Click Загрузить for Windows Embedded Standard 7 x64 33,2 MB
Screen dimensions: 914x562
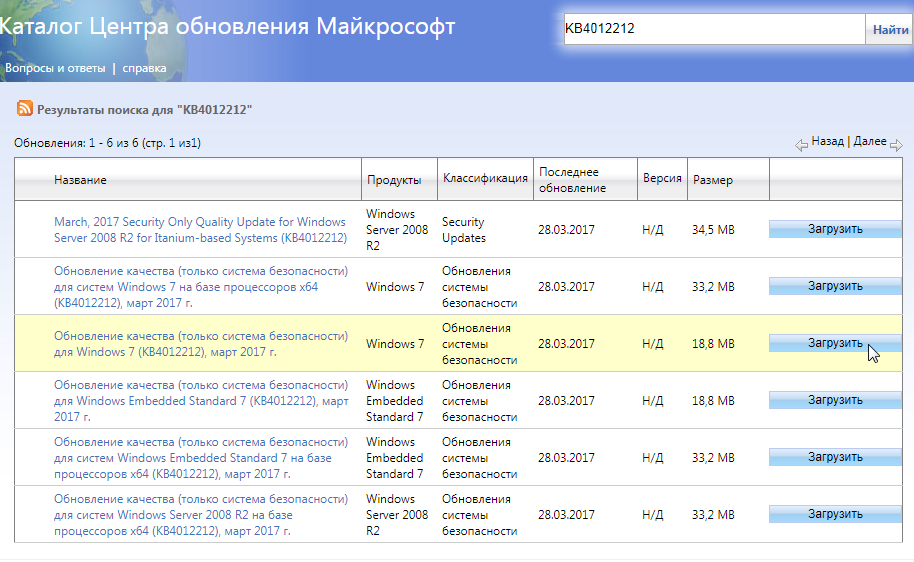pyautogui.click(x=835, y=458)
